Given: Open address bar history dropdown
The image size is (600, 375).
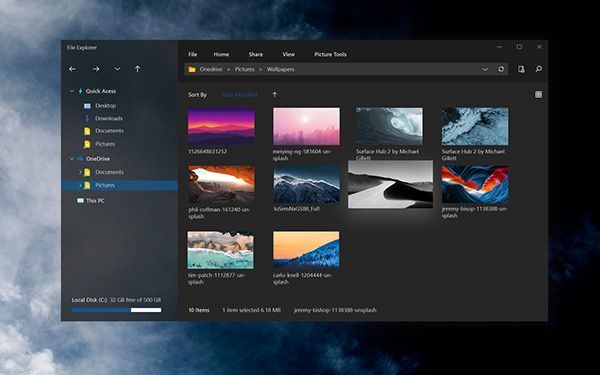Looking at the screenshot, I should coord(485,69).
